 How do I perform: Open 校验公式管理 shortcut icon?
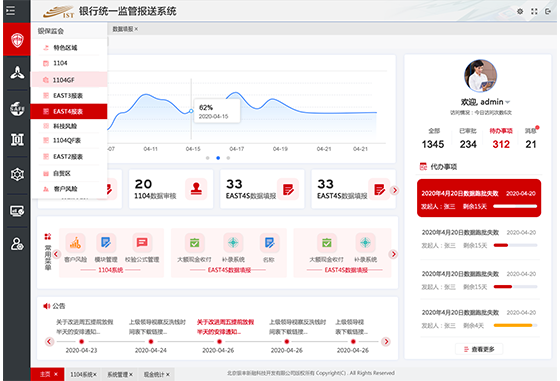coord(142,243)
